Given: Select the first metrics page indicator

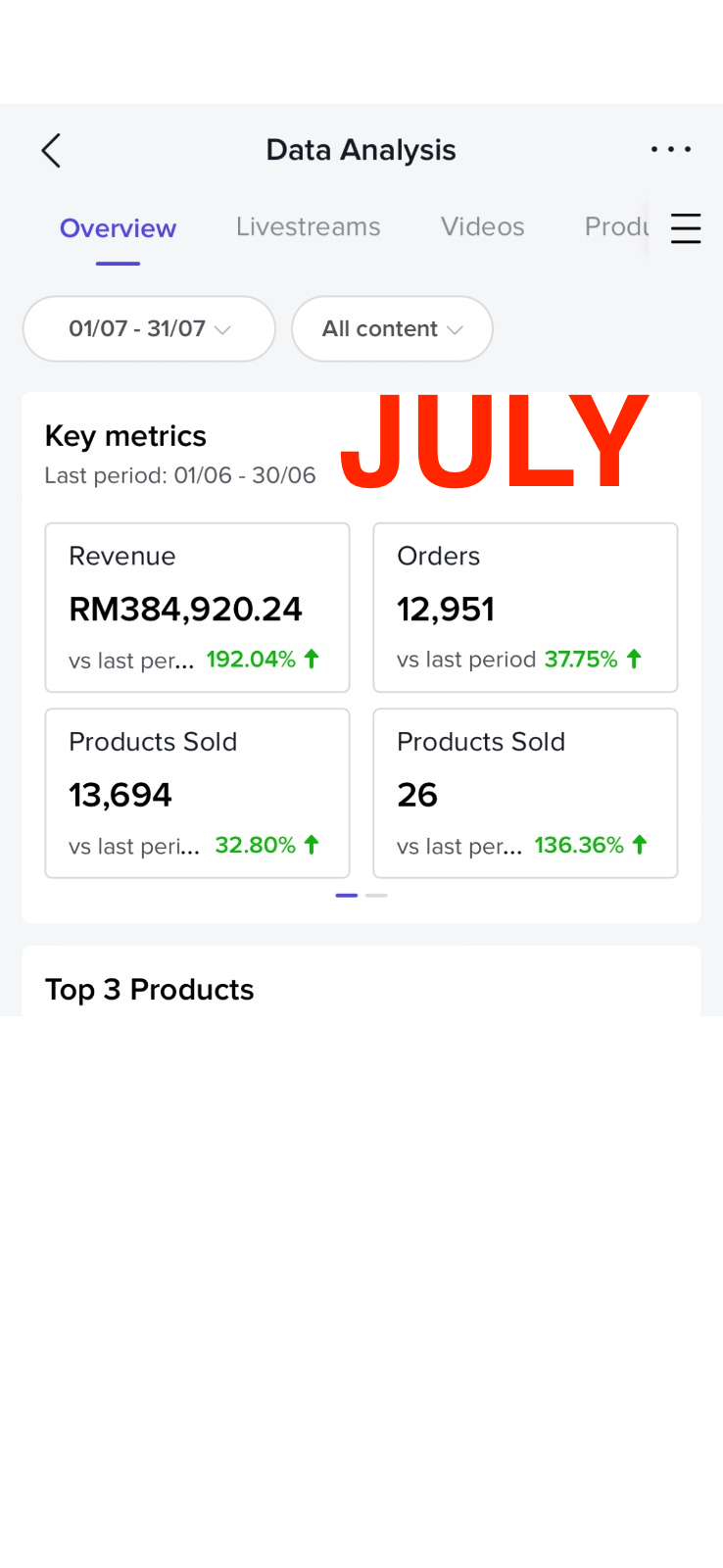Looking at the screenshot, I should tap(346, 896).
